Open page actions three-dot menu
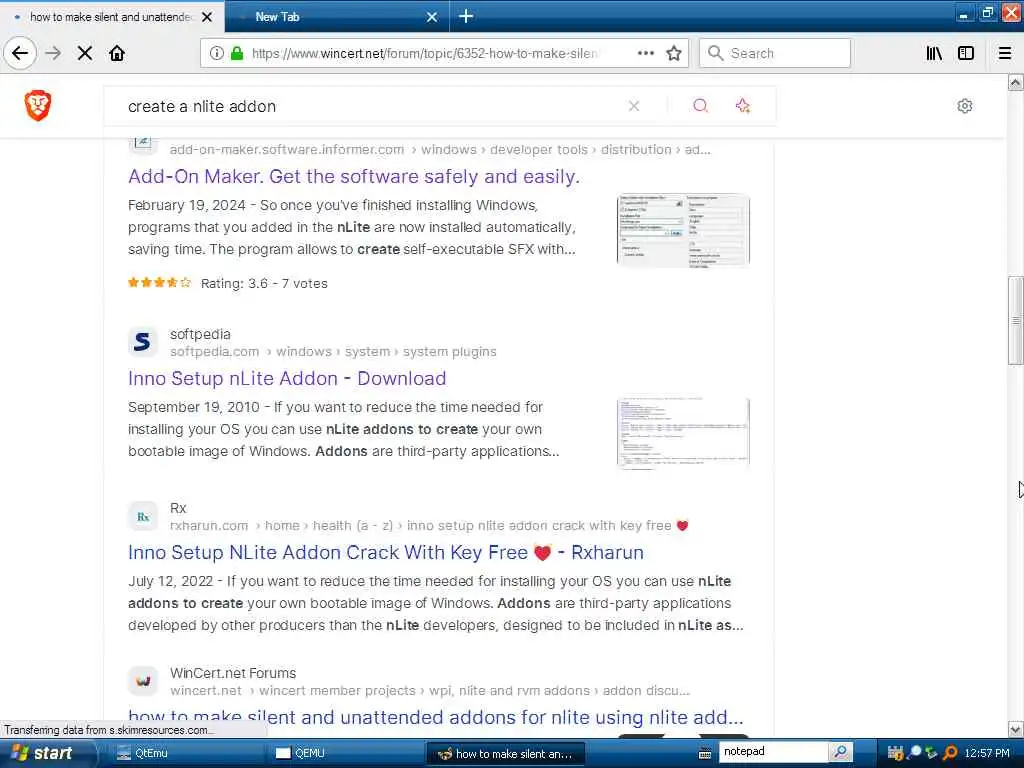Image resolution: width=1024 pixels, height=768 pixels. pos(645,53)
